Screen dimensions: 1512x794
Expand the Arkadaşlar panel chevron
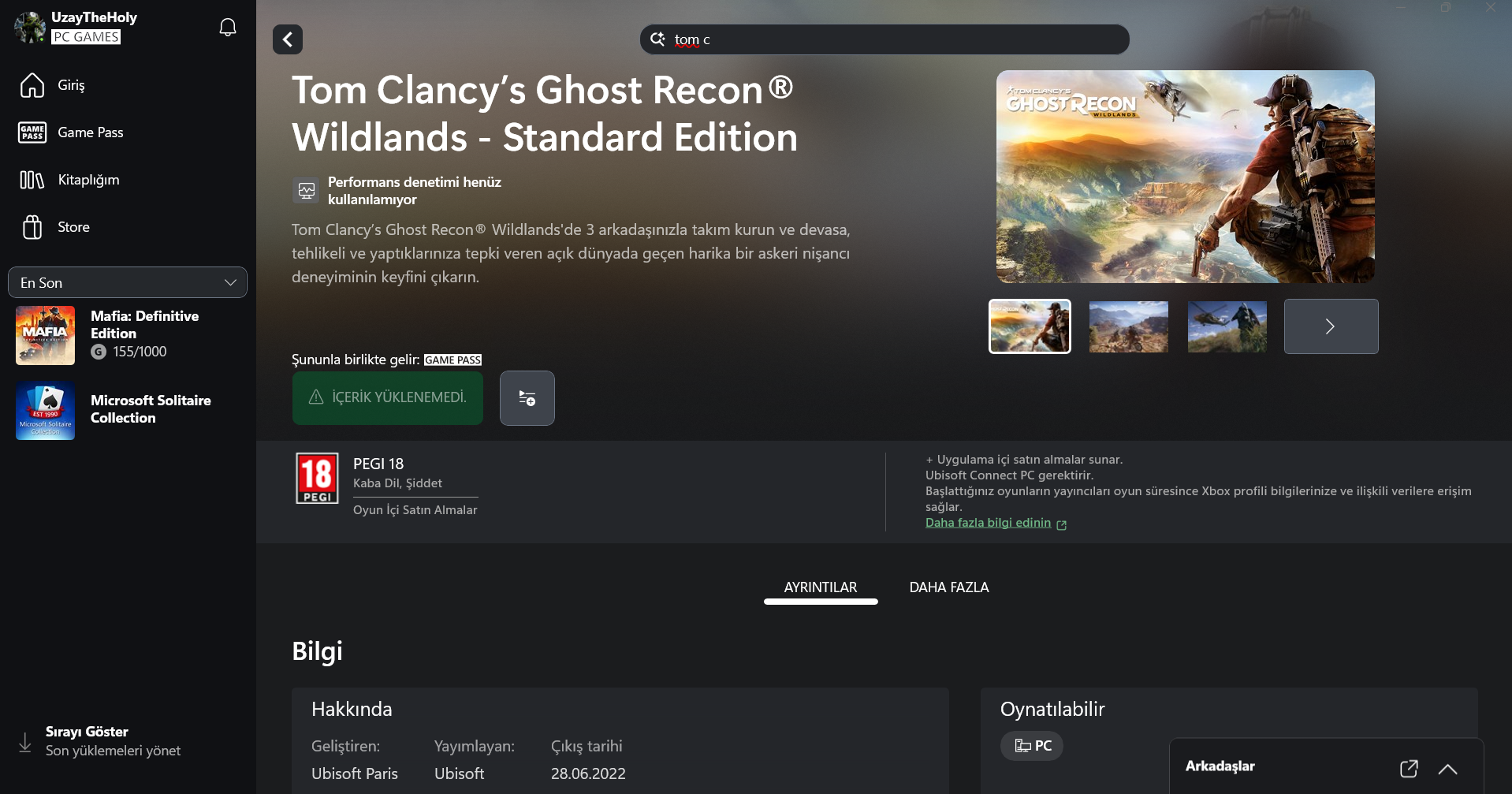click(x=1447, y=769)
